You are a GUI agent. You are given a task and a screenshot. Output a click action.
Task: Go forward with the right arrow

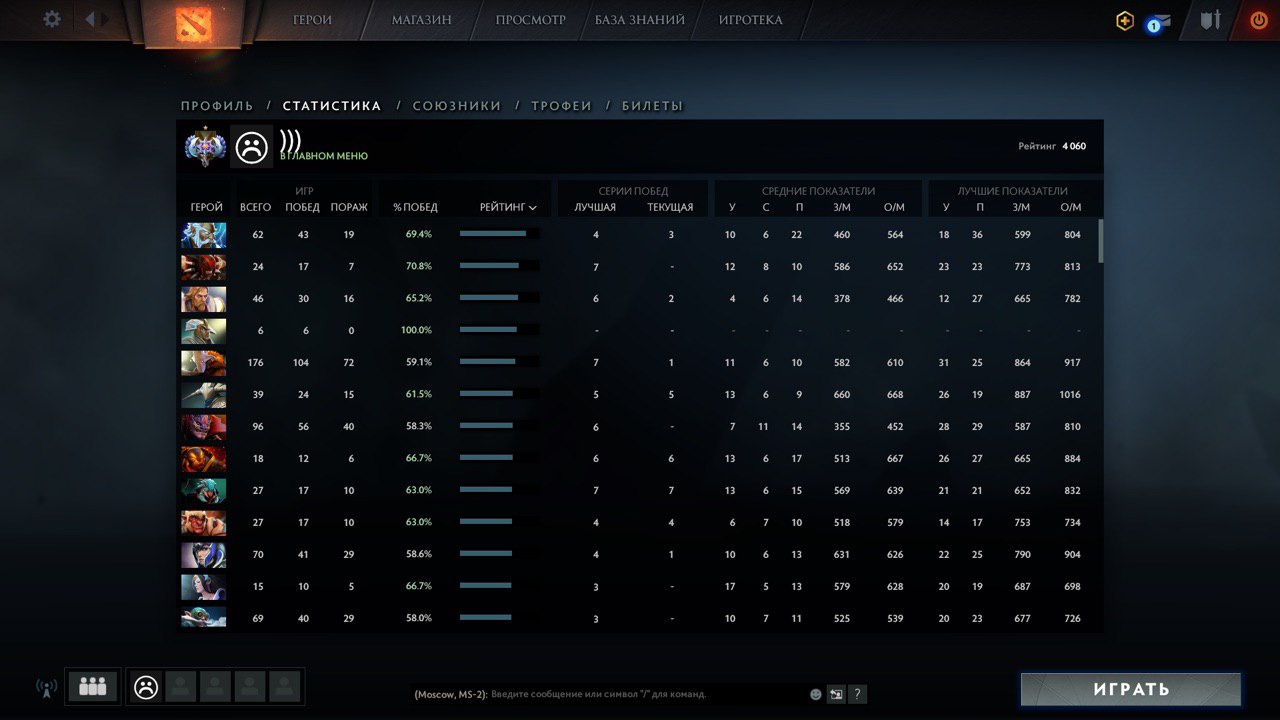[107, 19]
